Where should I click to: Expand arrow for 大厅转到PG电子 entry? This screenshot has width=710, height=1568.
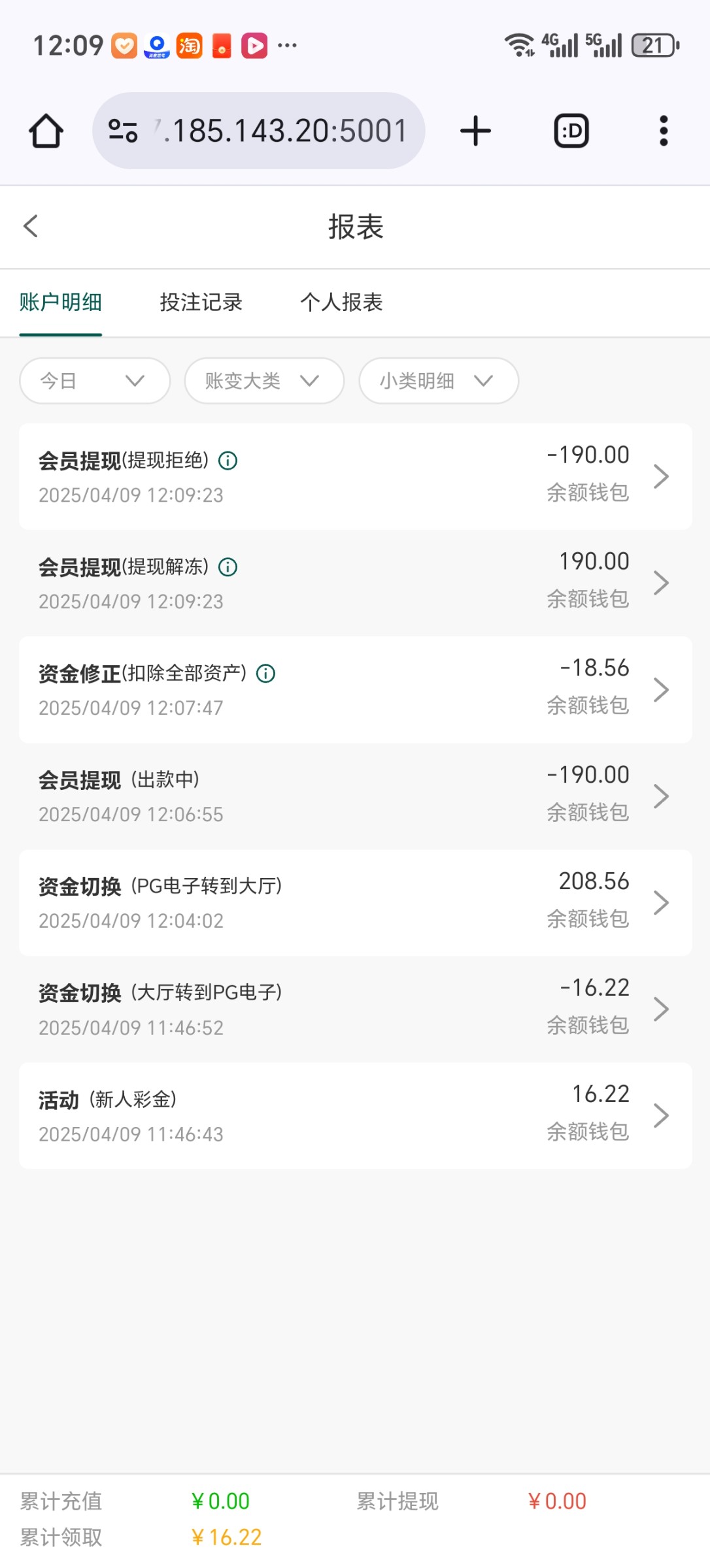(x=661, y=1009)
